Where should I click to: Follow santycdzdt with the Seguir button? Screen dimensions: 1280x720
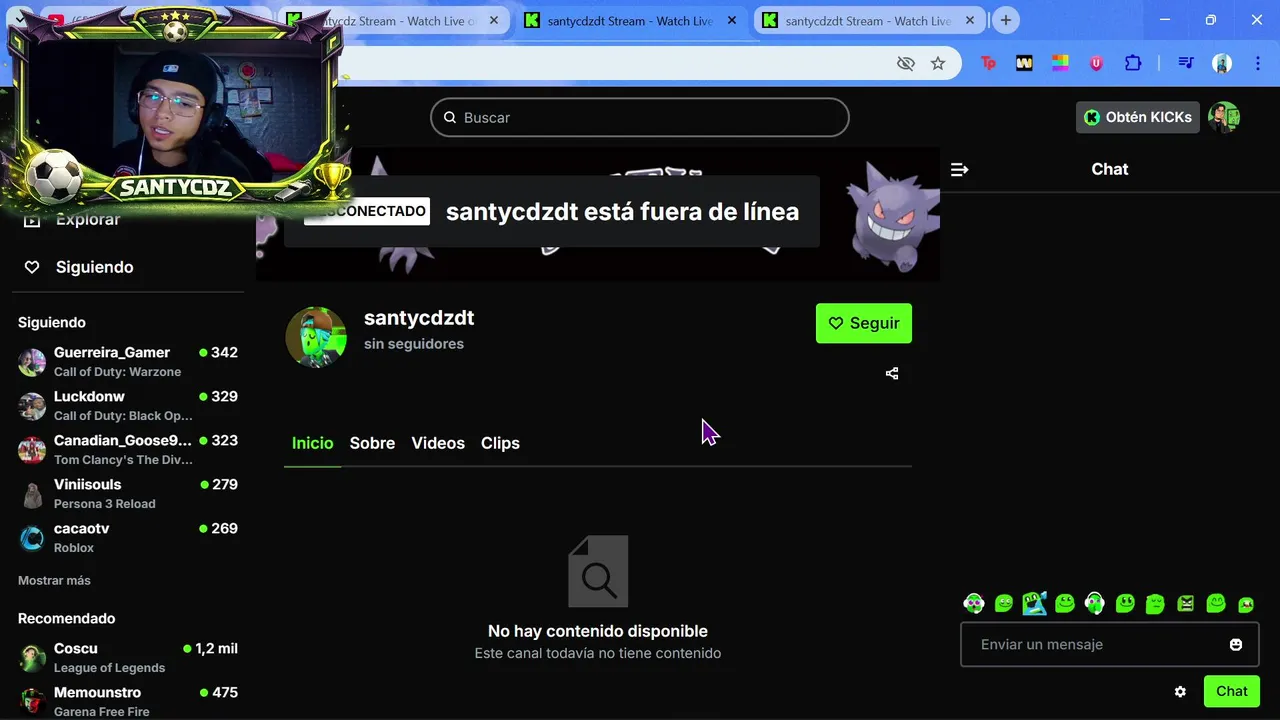(864, 323)
